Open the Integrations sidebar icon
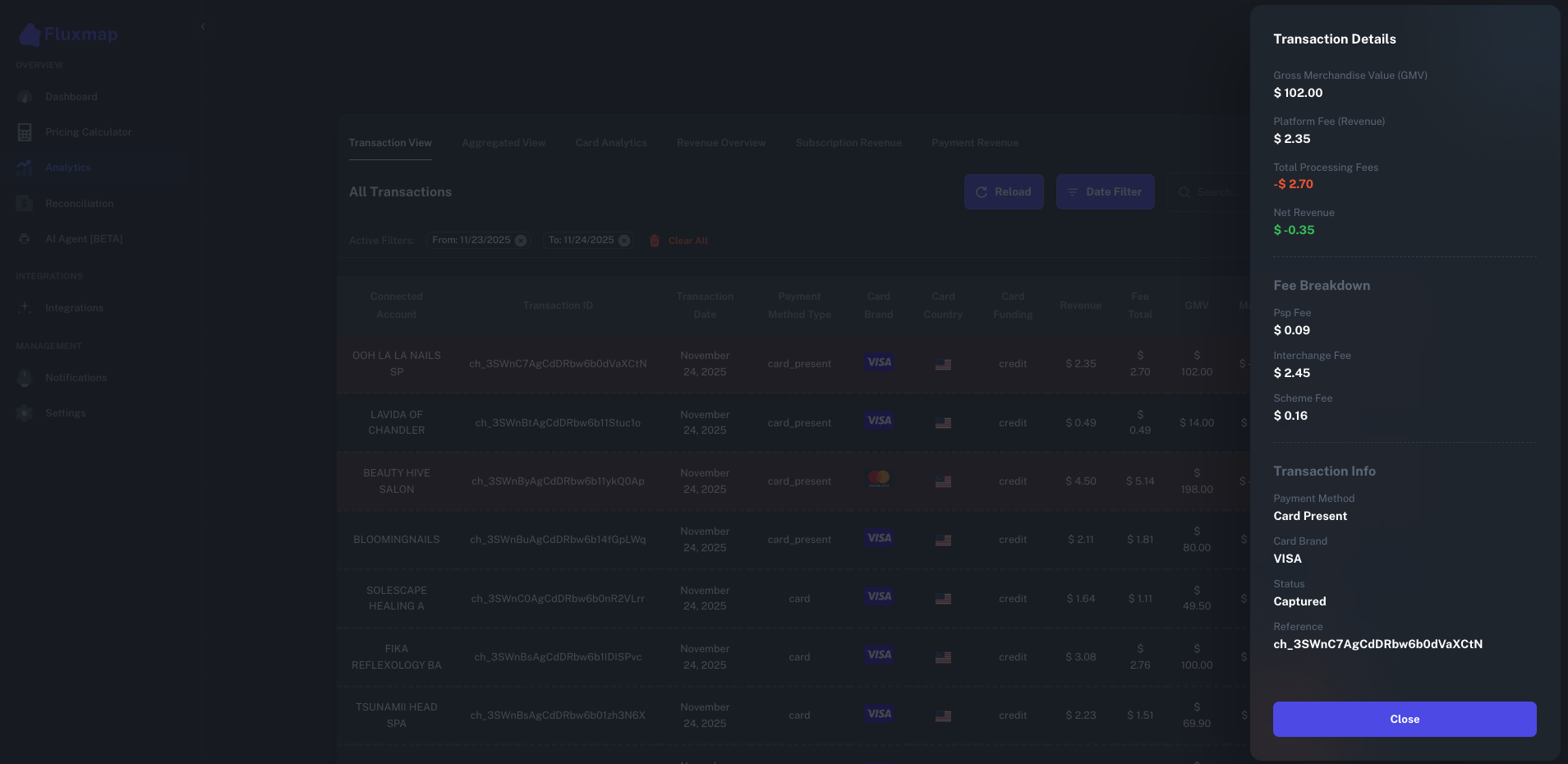Image resolution: width=1568 pixels, height=764 pixels. (25, 308)
